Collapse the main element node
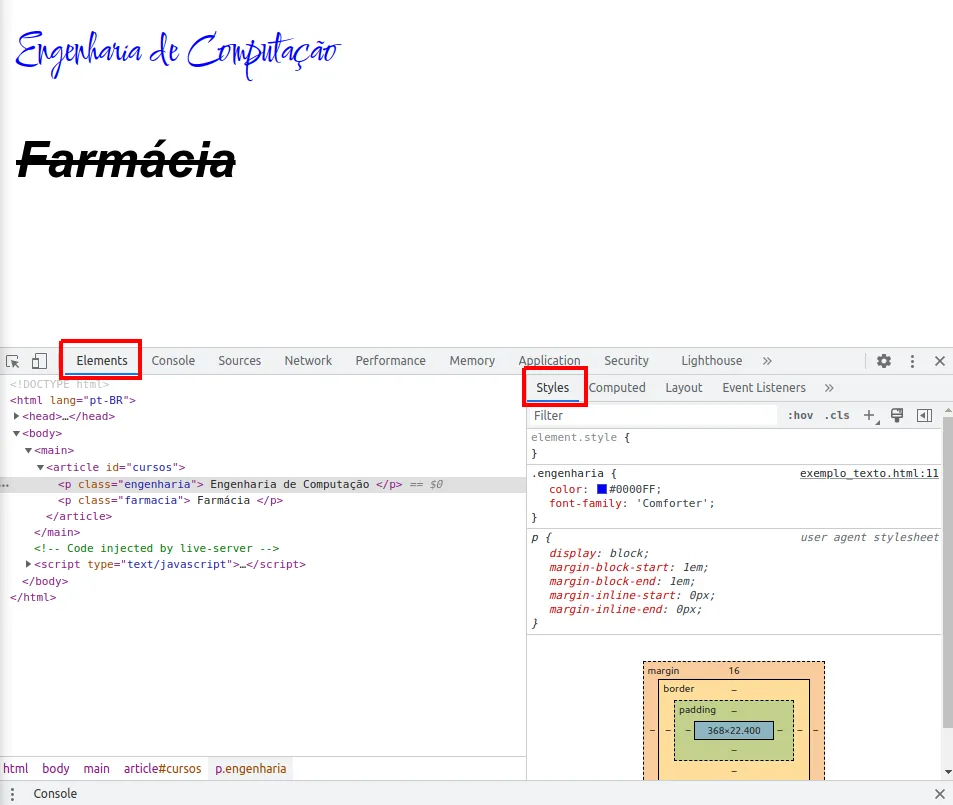This screenshot has height=805, width=953. click(x=29, y=451)
